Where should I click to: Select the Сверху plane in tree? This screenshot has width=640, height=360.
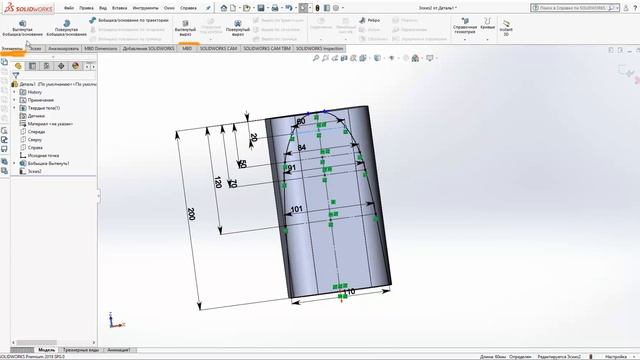[x=31, y=140]
